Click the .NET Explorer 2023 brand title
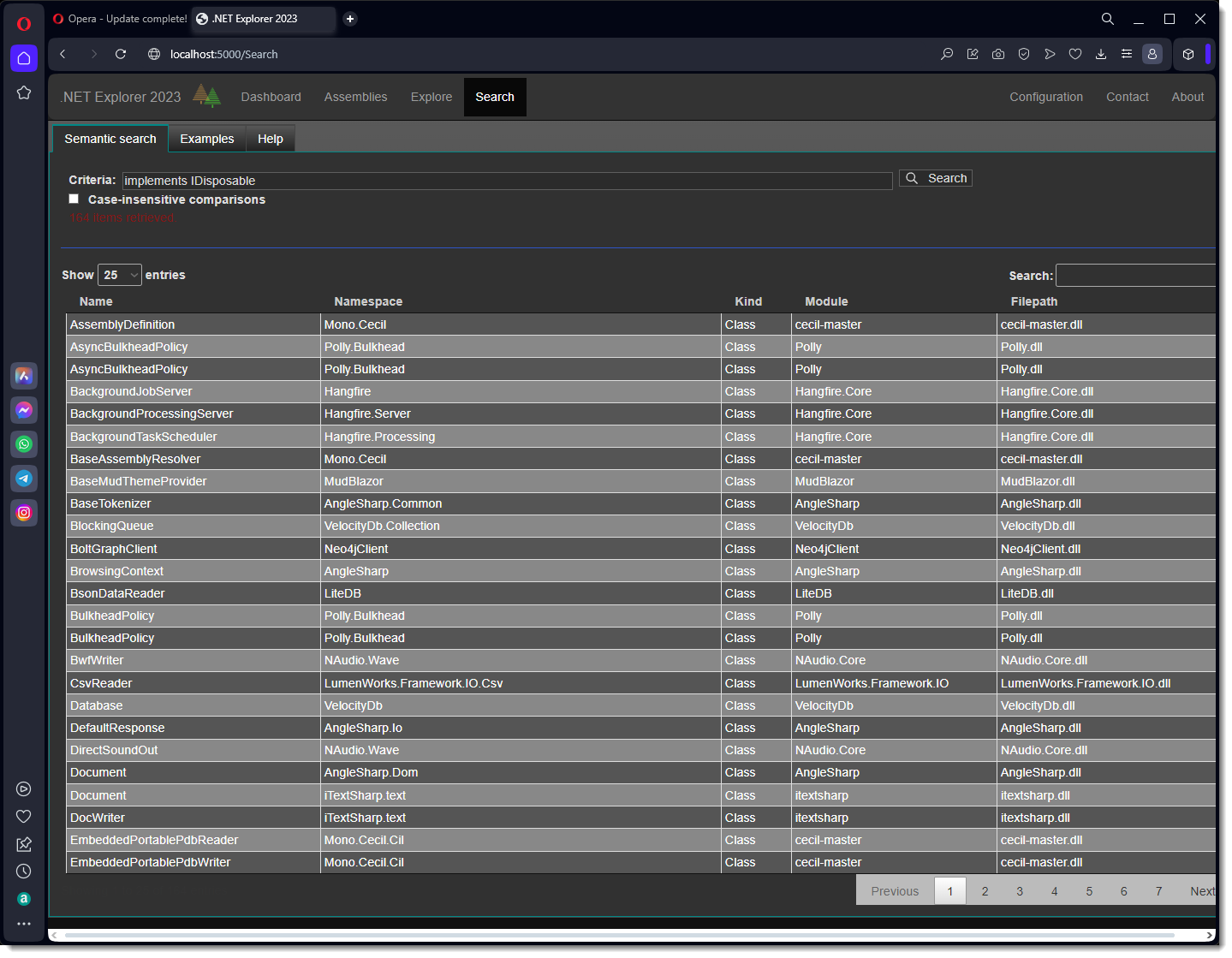 coord(121,97)
